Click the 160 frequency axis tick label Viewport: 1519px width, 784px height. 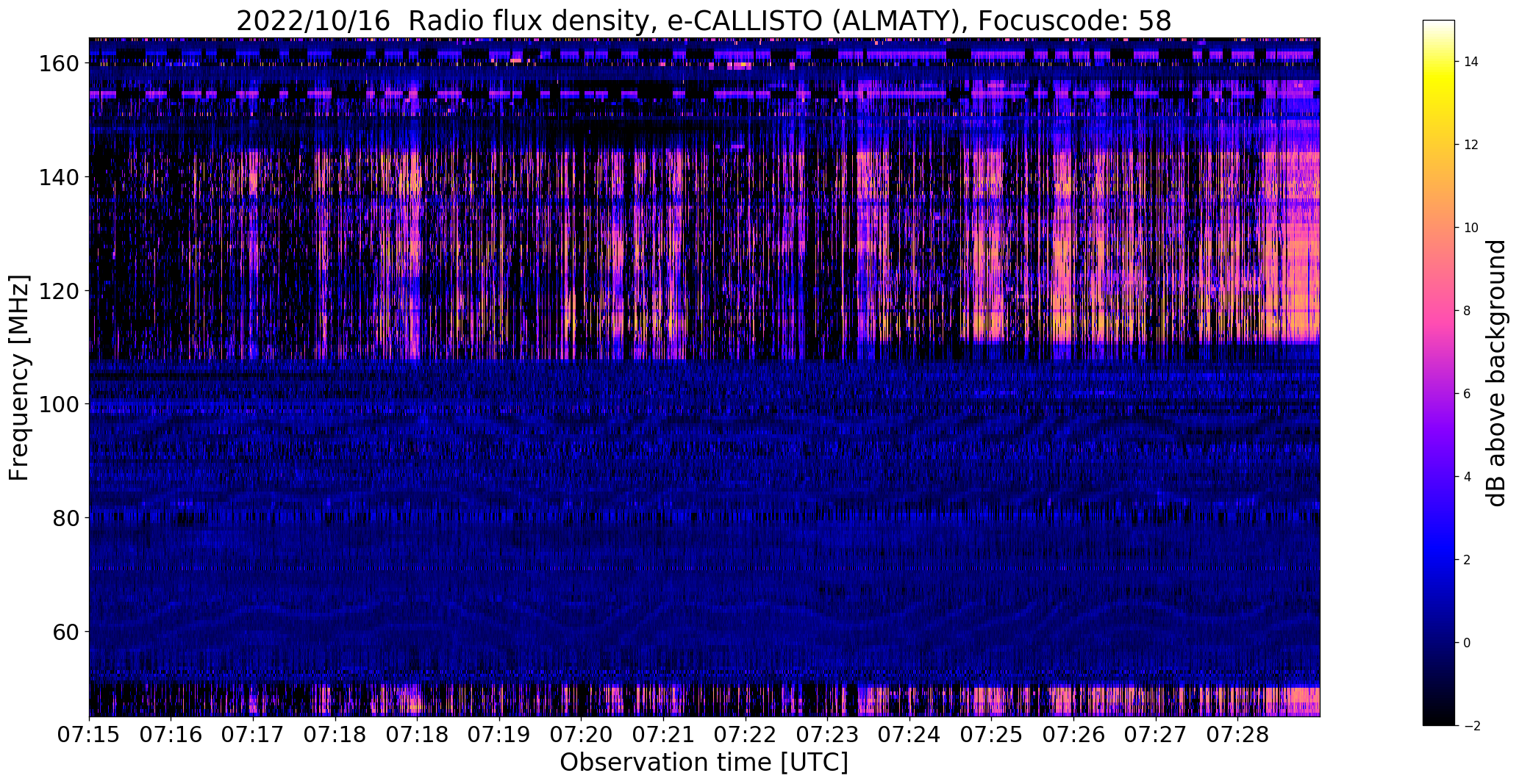tap(60, 64)
